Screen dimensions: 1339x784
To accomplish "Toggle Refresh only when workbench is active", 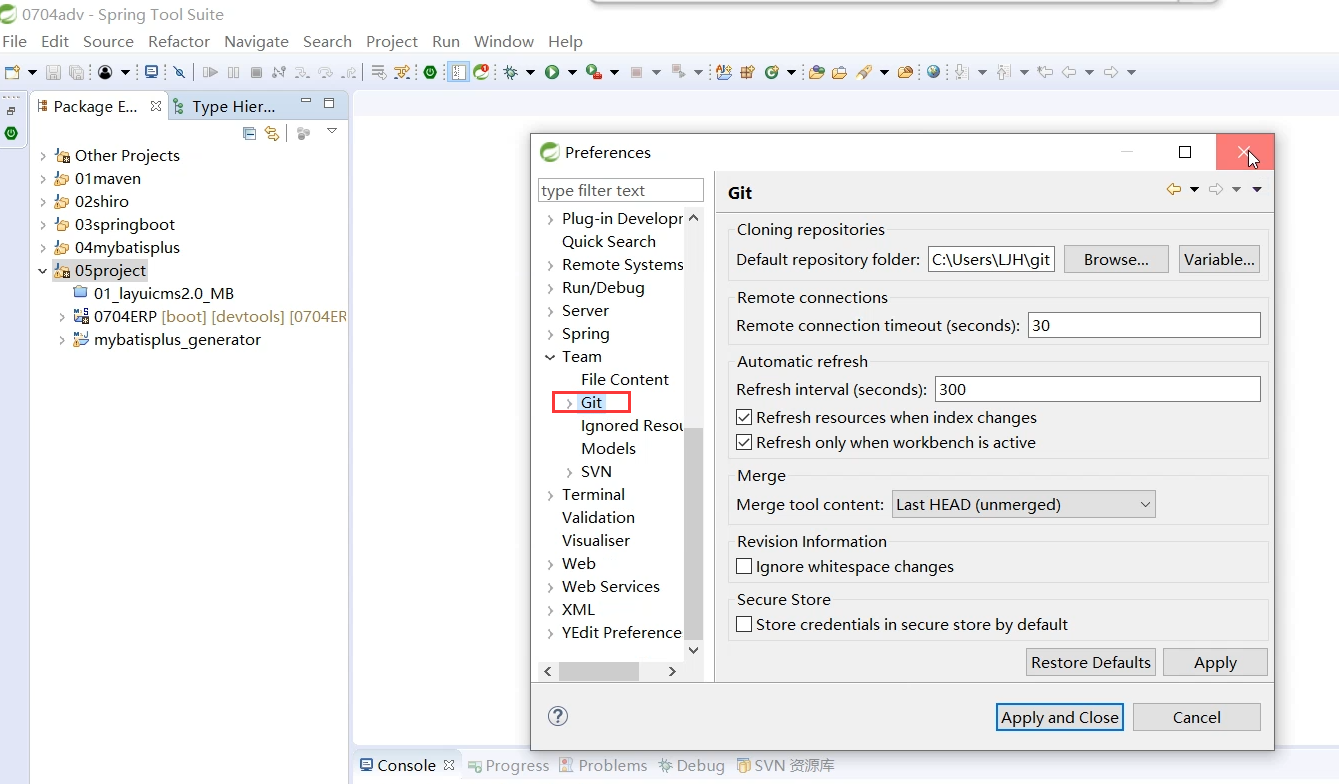I will 744,442.
